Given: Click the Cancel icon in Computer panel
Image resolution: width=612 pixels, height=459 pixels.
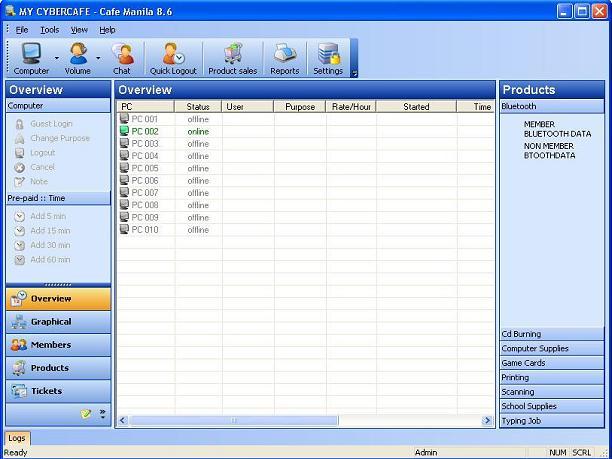Looking at the screenshot, I should coord(19,167).
